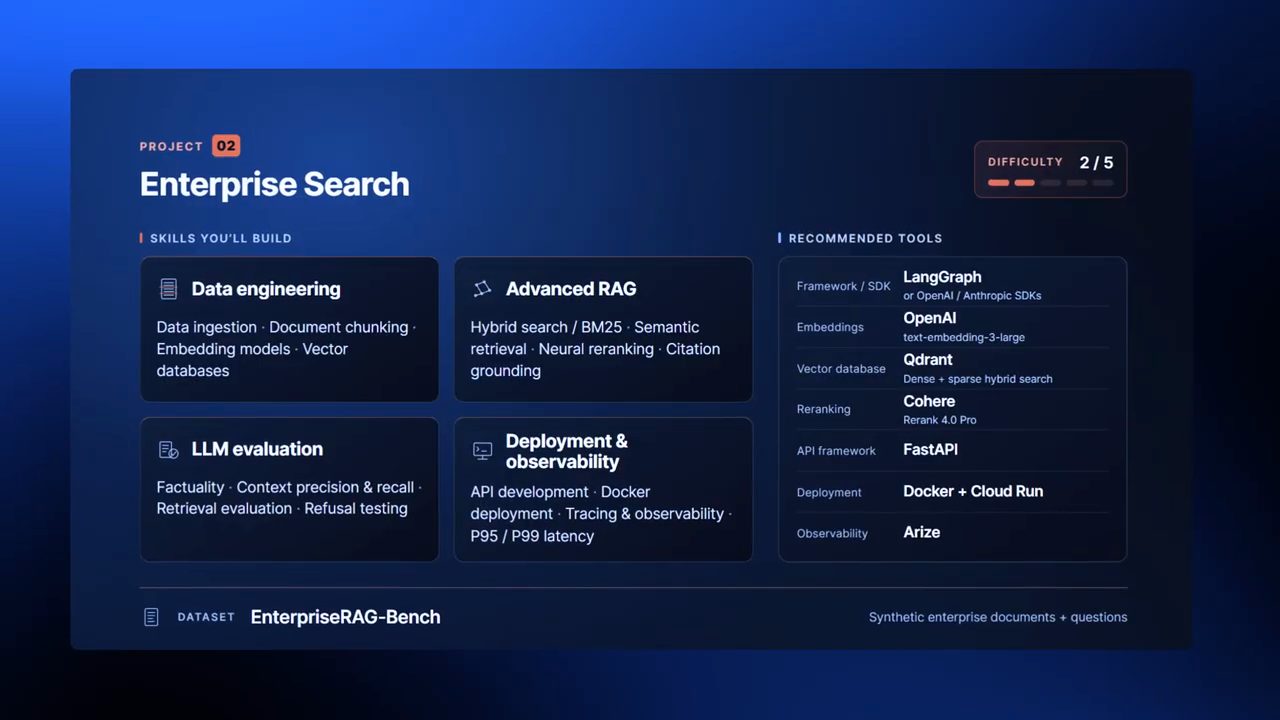
Task: Click the EnterpriseRAG-Bench dataset name
Action: [345, 617]
